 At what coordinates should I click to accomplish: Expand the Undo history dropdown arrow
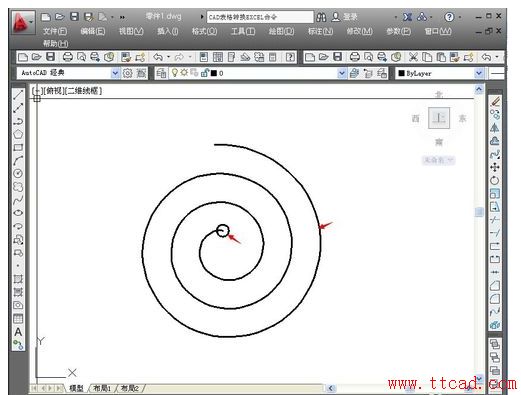click(x=169, y=57)
